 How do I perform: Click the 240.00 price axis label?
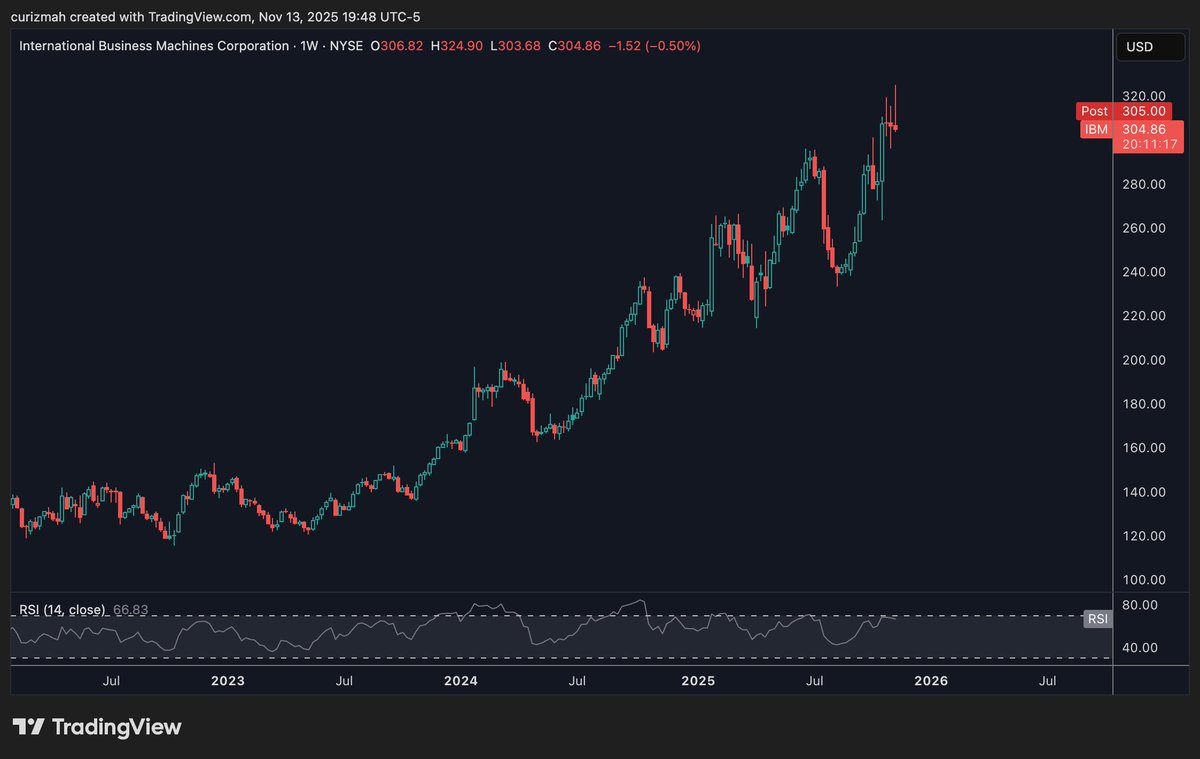coord(1146,272)
